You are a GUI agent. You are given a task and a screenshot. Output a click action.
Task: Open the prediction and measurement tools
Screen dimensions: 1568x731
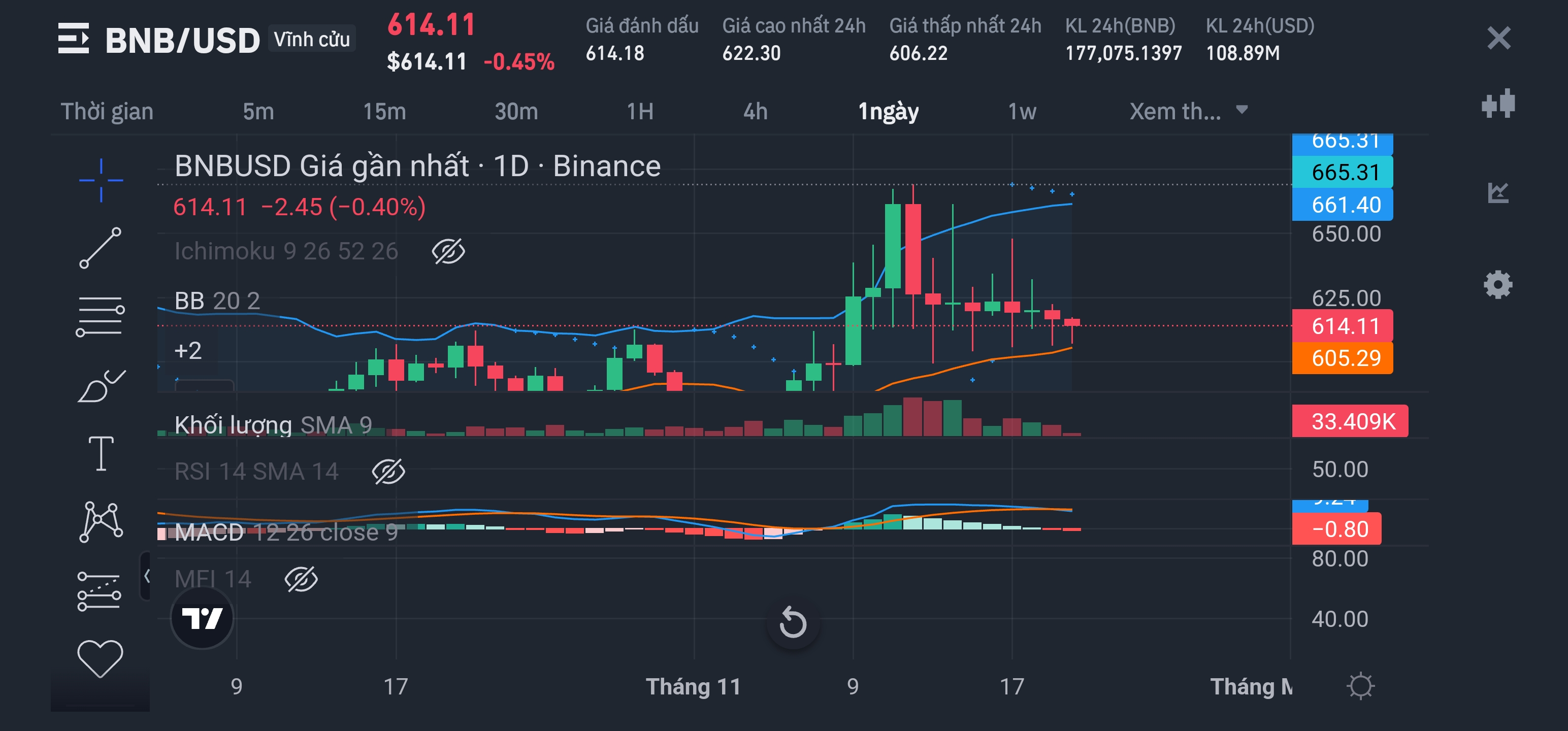pyautogui.click(x=100, y=590)
